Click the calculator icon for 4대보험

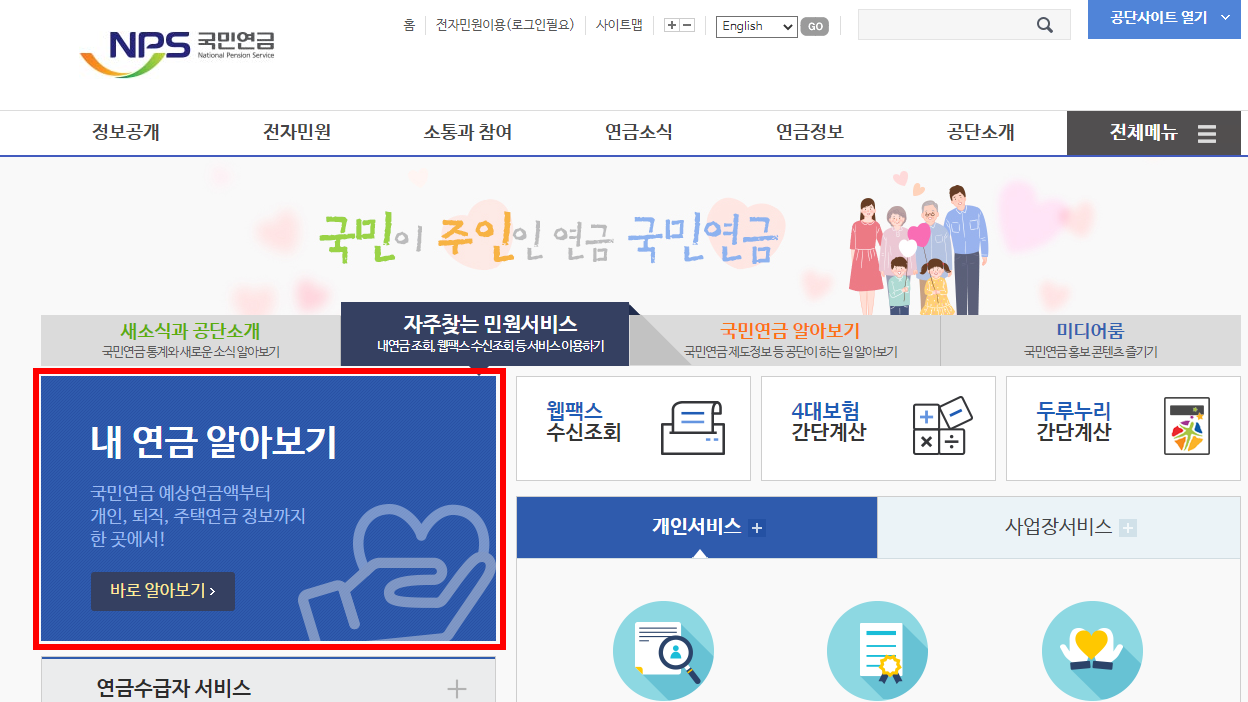[x=942, y=426]
